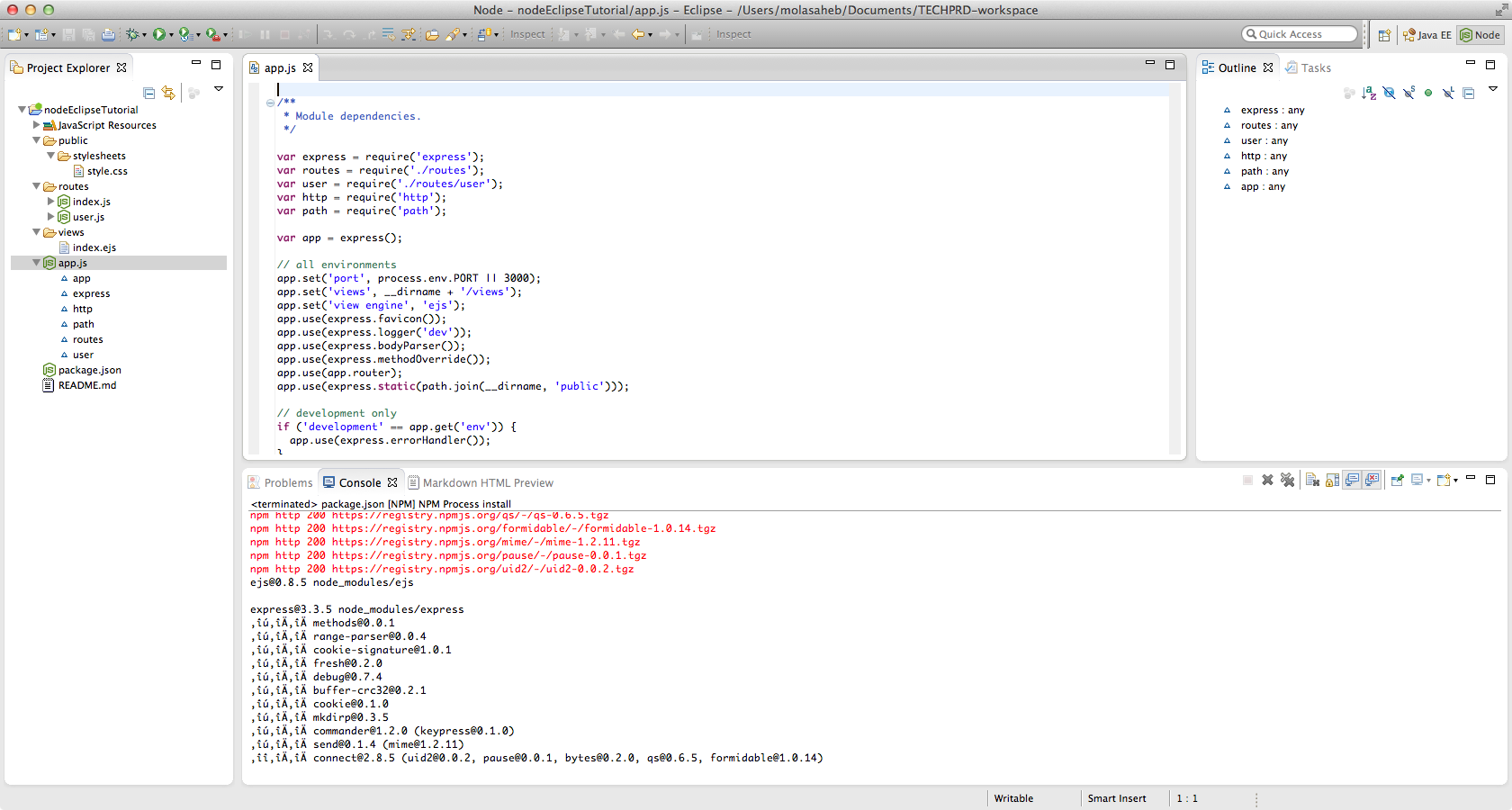Toggle hide static members in Outline

[1408, 93]
